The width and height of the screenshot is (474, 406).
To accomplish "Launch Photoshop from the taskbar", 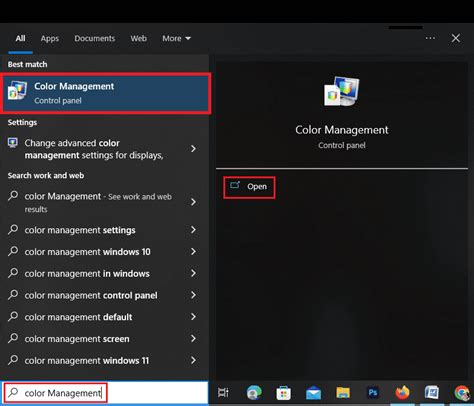I will [x=373, y=393].
